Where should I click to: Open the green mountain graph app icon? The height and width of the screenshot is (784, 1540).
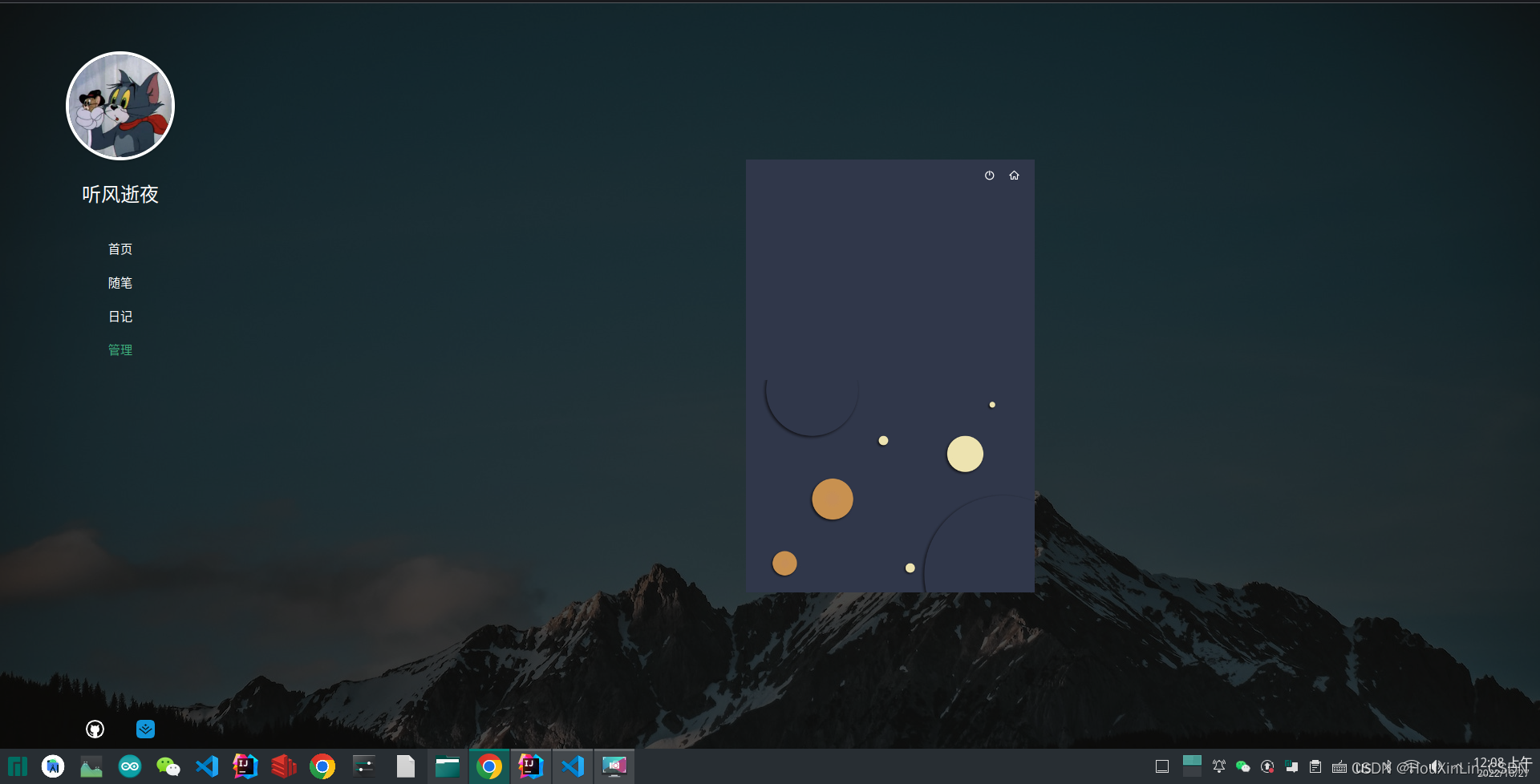tap(91, 766)
